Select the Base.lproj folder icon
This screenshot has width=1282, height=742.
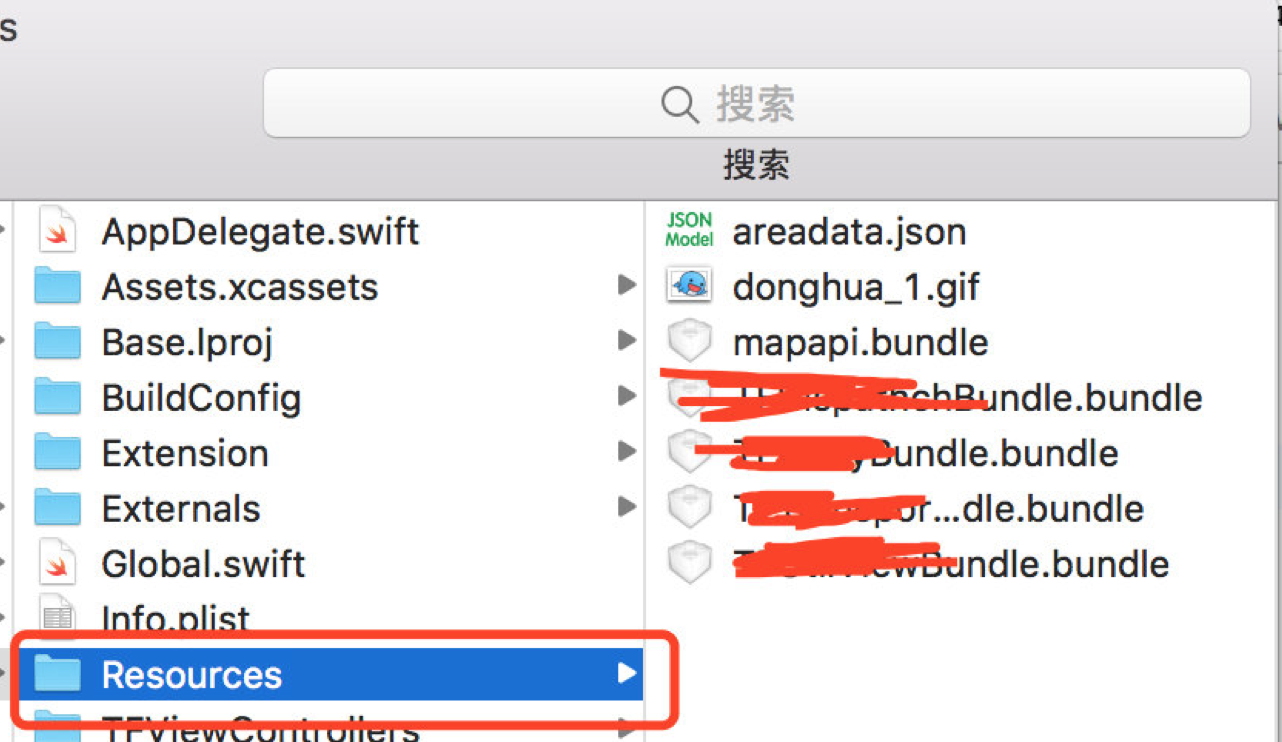[x=57, y=342]
